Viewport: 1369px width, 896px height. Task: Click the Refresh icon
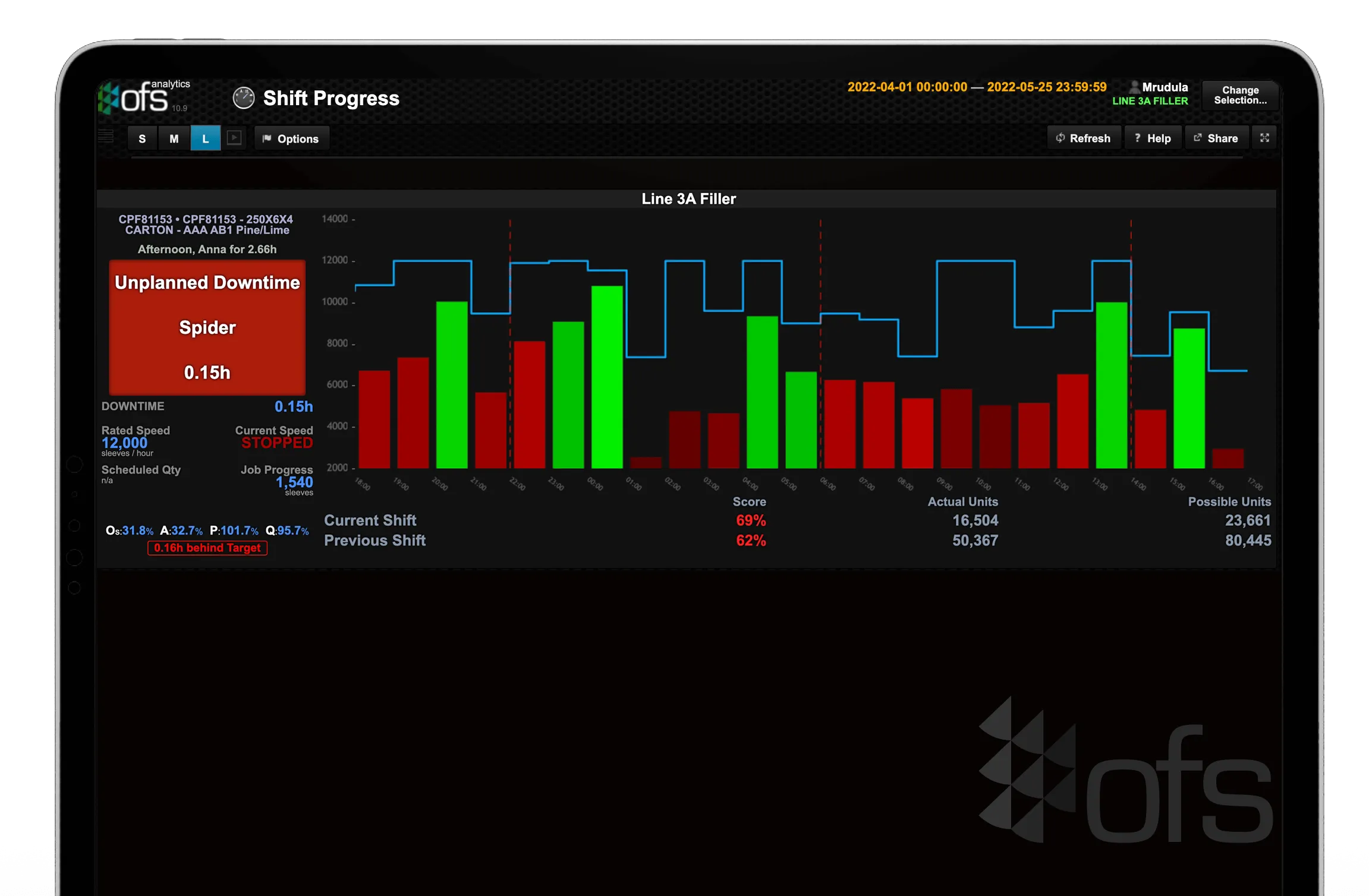click(x=1061, y=137)
